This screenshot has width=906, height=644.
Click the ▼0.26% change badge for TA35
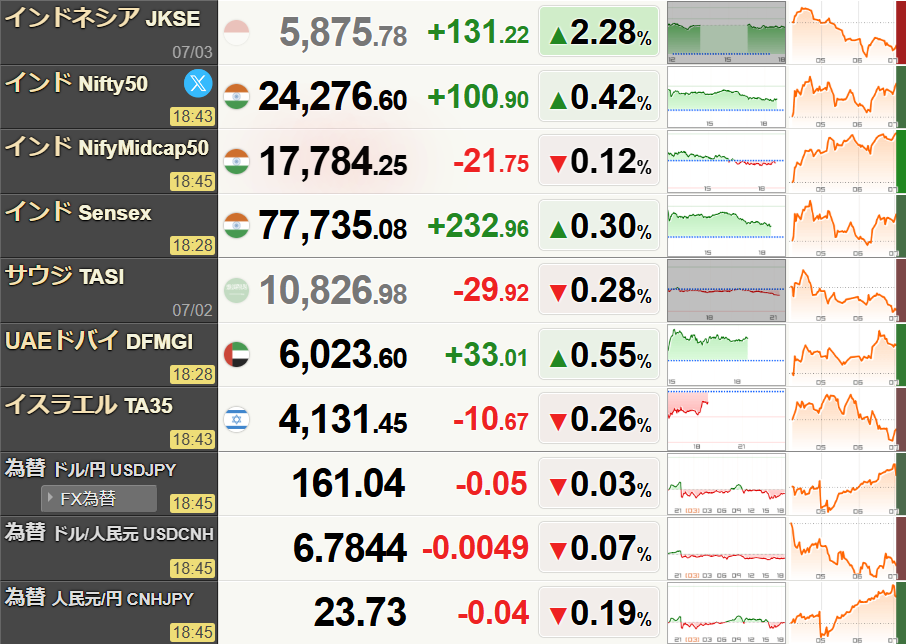coord(599,418)
